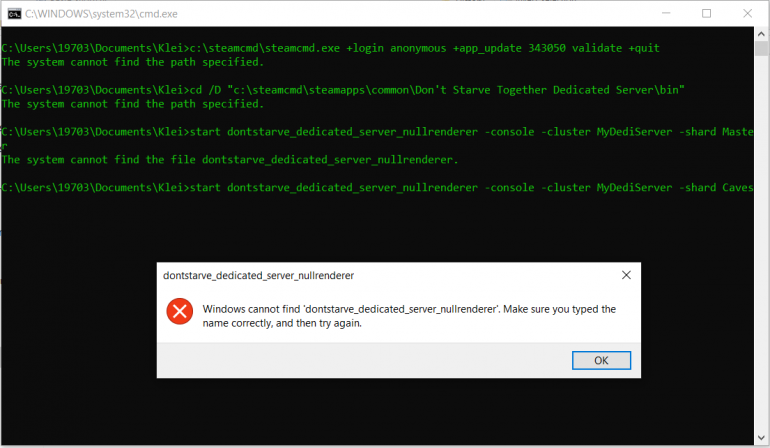
Task: Click the scrollbar up arrow in cmd window
Action: (x=761, y=34)
